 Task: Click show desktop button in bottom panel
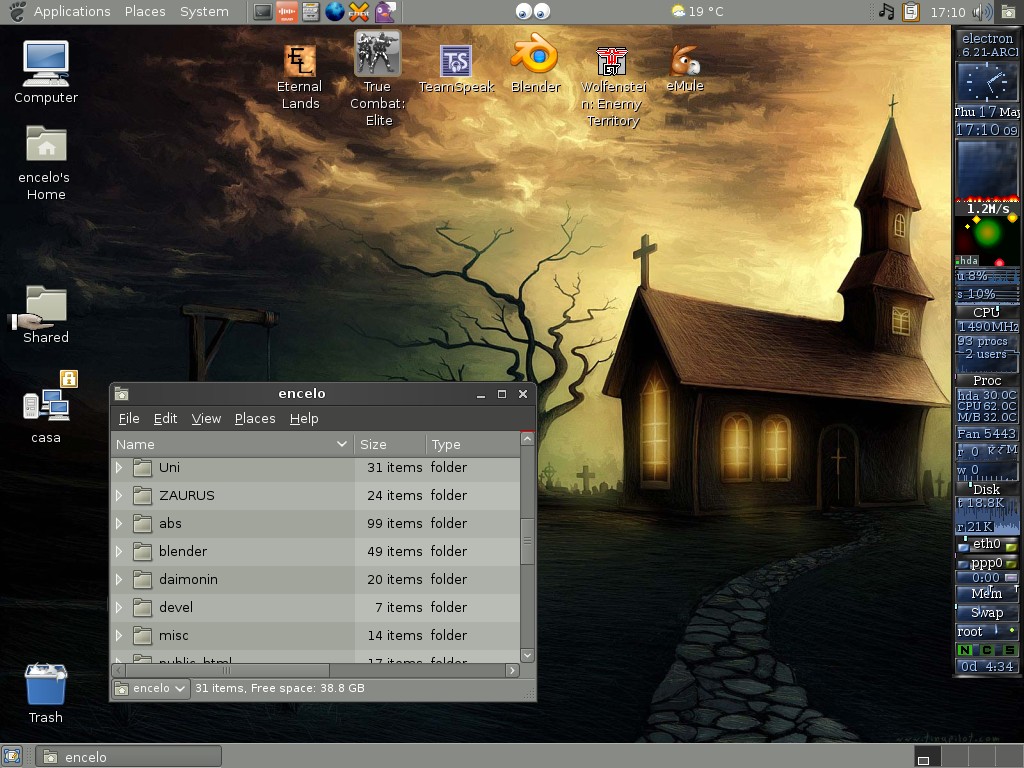point(12,756)
